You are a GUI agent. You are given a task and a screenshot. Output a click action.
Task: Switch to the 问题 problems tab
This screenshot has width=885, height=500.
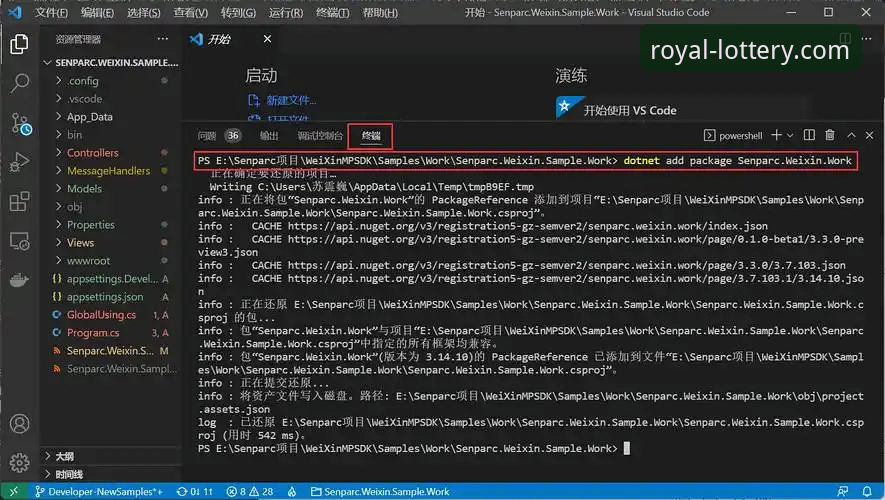click(207, 135)
